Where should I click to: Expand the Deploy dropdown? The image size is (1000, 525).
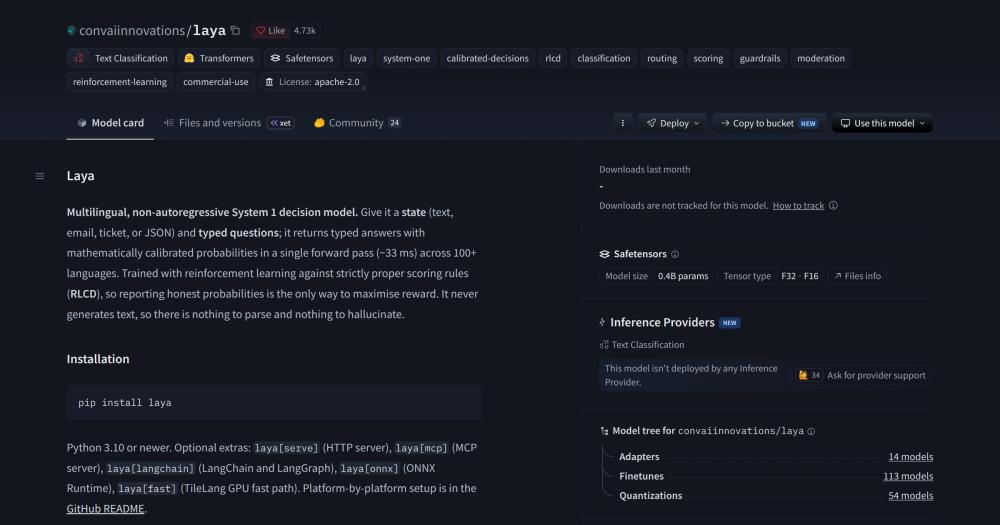(673, 123)
